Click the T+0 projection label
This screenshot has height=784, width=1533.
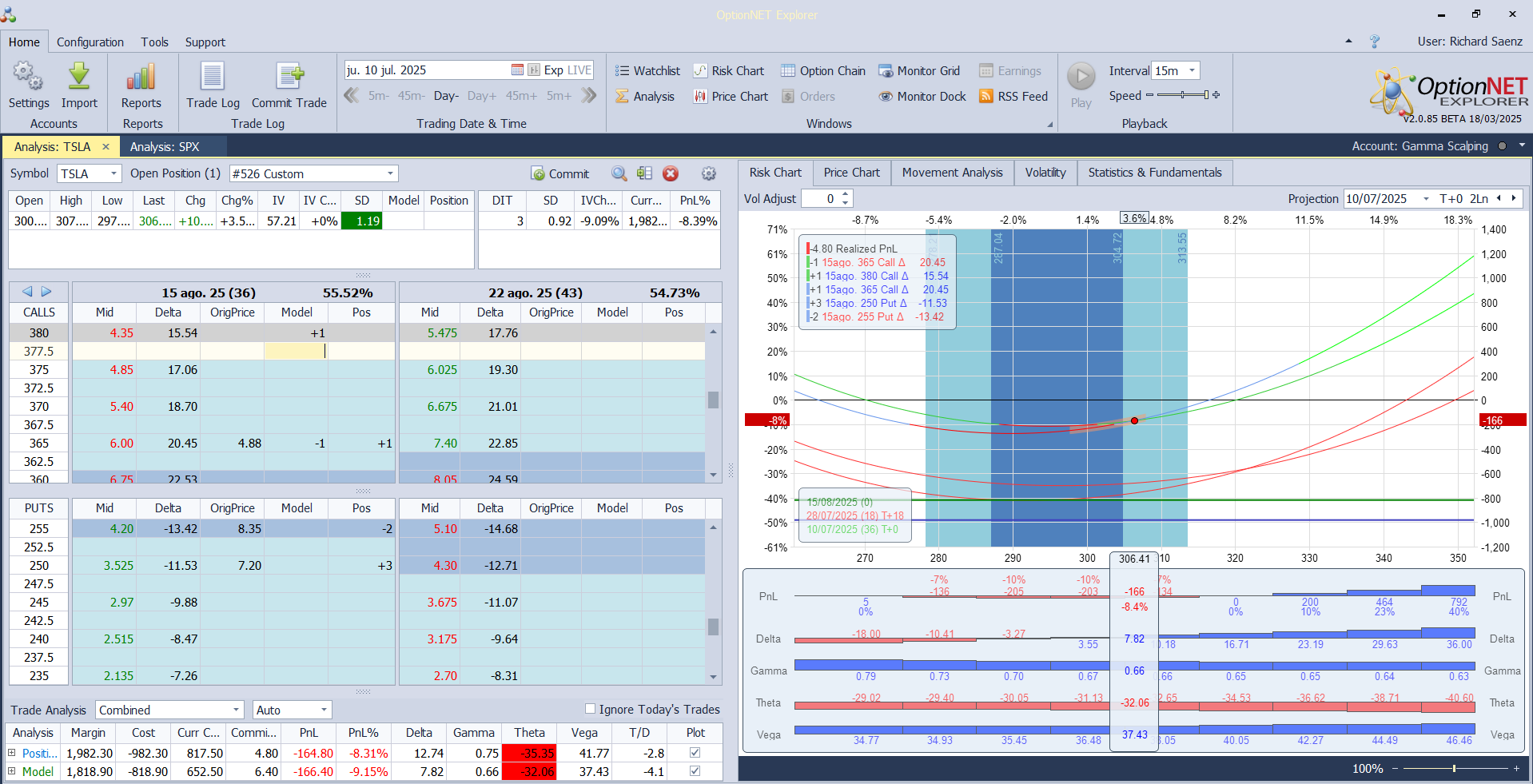1451,199
